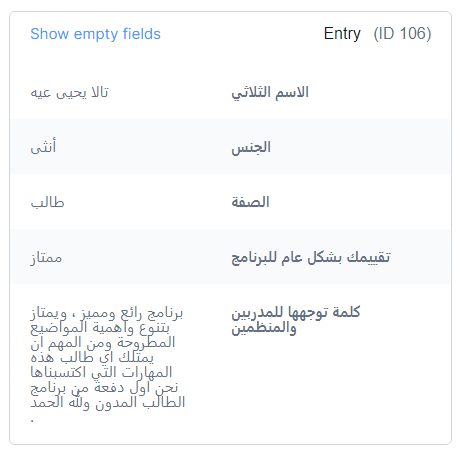Select the تقييمك بشكل عام للبرنامج label
Screen dimensions: 462x455
[x=311, y=257]
